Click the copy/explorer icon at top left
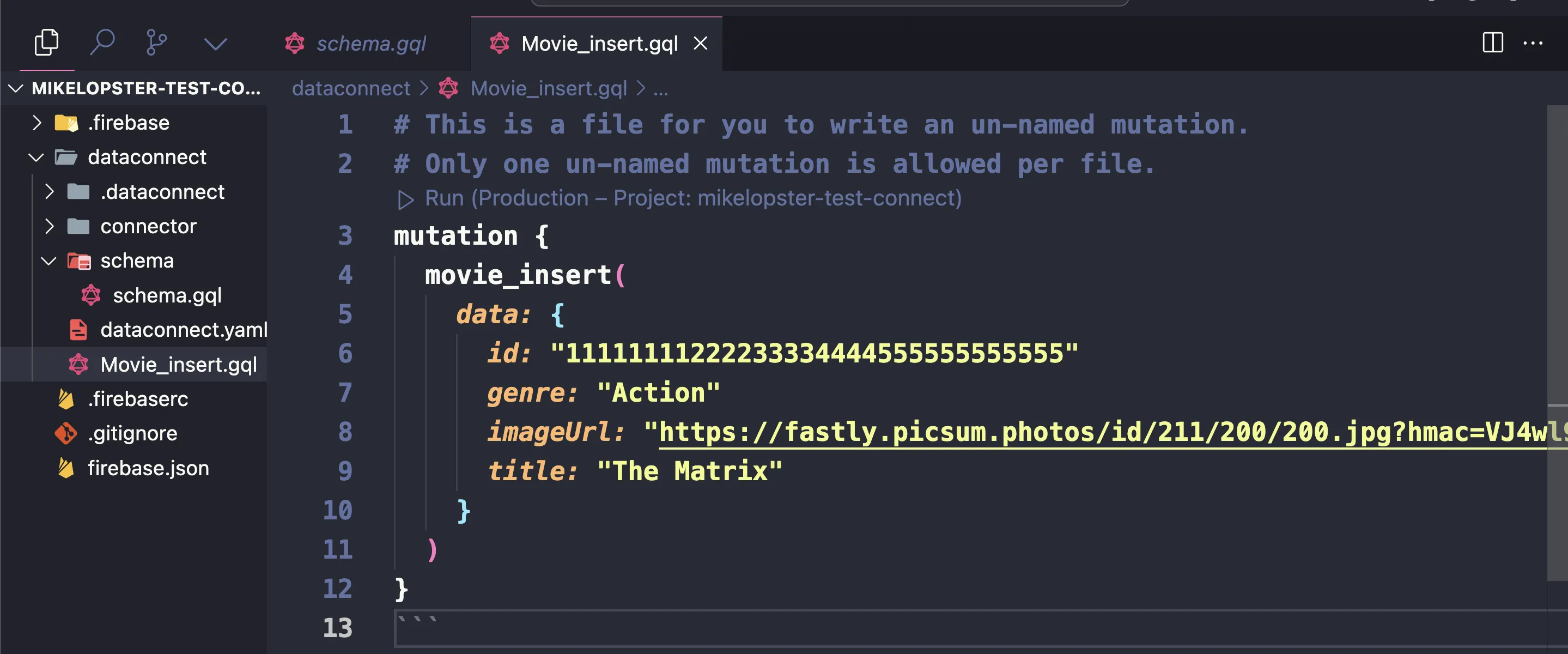This screenshot has height=654, width=1568. click(x=47, y=42)
